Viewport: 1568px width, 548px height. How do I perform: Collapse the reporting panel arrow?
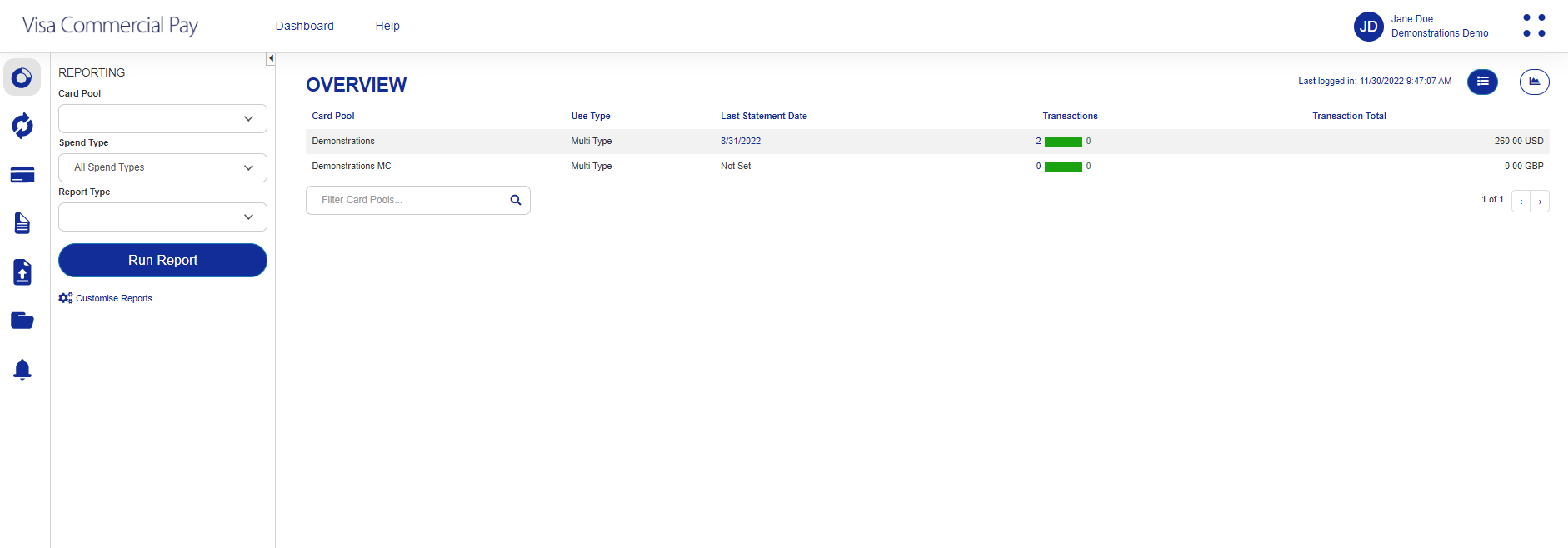click(x=271, y=58)
